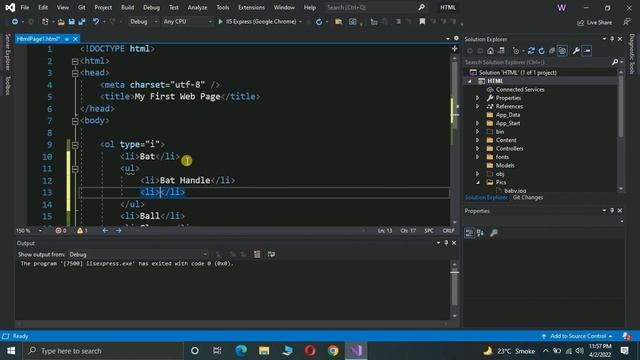Select Connected Services in Solution Explorer

(x=520, y=89)
